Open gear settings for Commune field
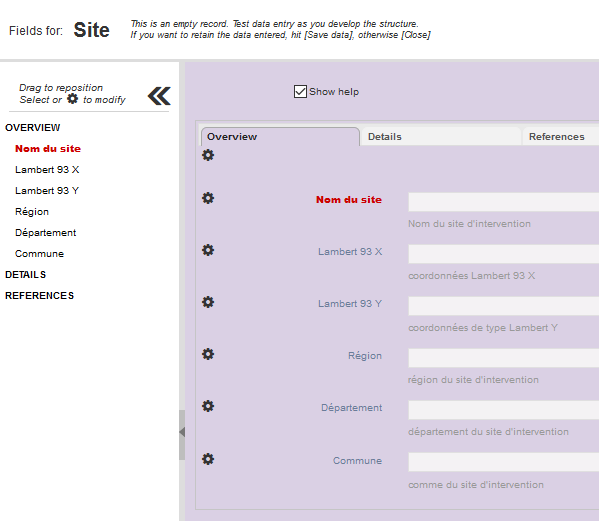599x521 pixels. [x=208, y=459]
